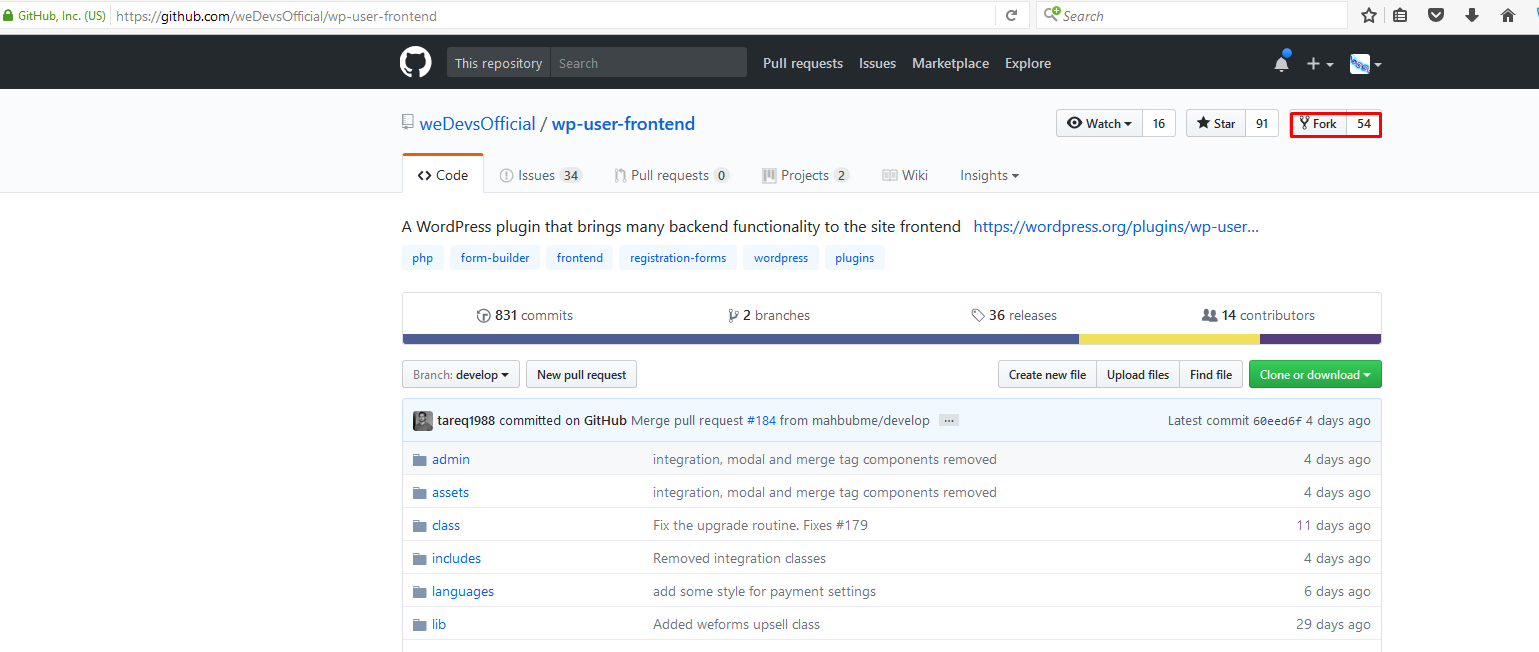The width and height of the screenshot is (1539, 652).
Task: Open the Branch: develop selector
Action: click(461, 375)
